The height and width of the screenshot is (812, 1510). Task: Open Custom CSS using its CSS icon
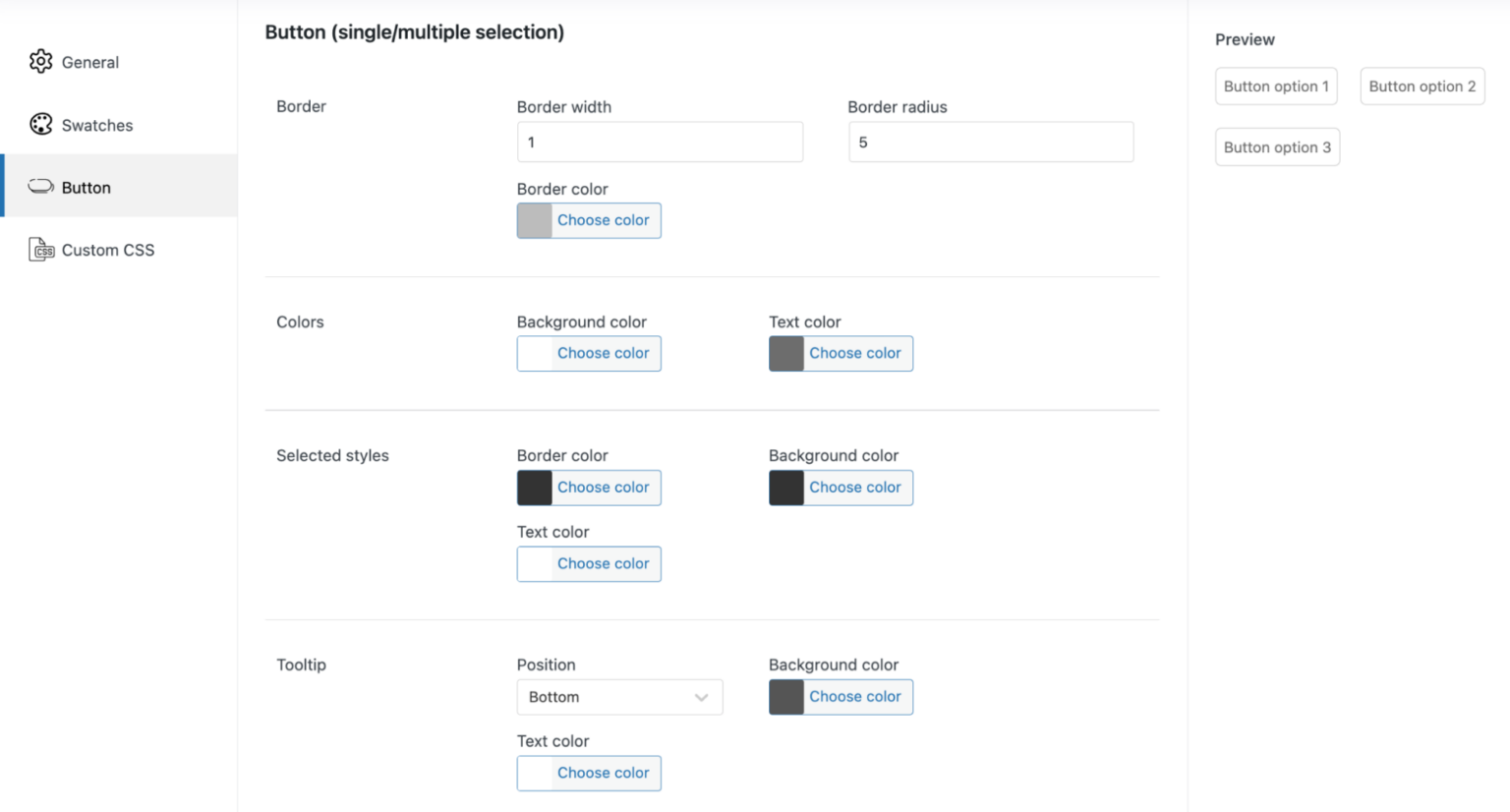click(x=41, y=249)
